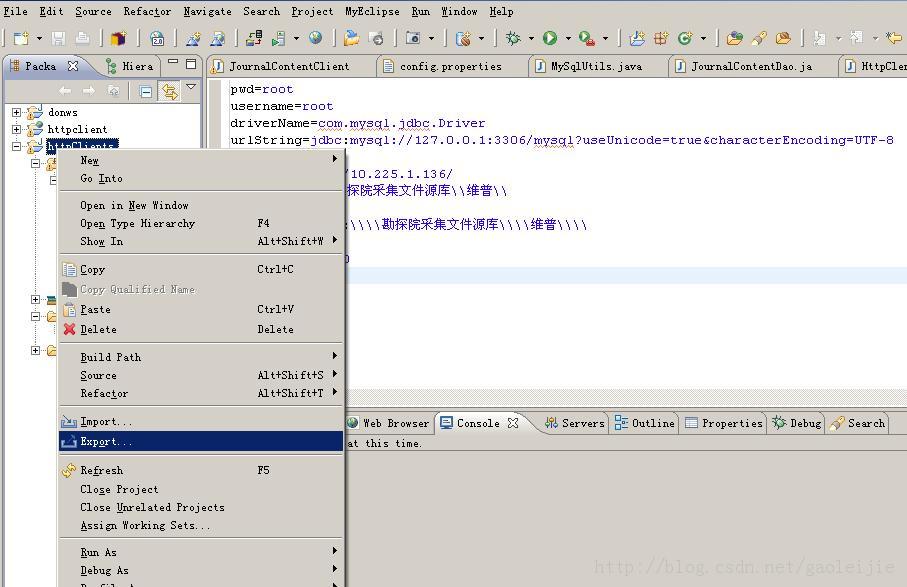
Task: Click the New wizard toolbar icon
Action: click(21, 38)
